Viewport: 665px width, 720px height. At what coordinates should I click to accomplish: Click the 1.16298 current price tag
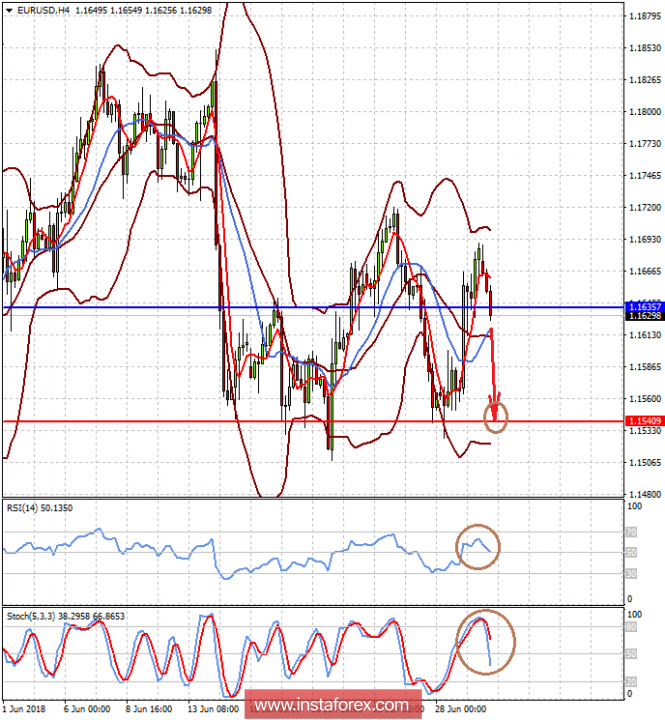pos(642,317)
